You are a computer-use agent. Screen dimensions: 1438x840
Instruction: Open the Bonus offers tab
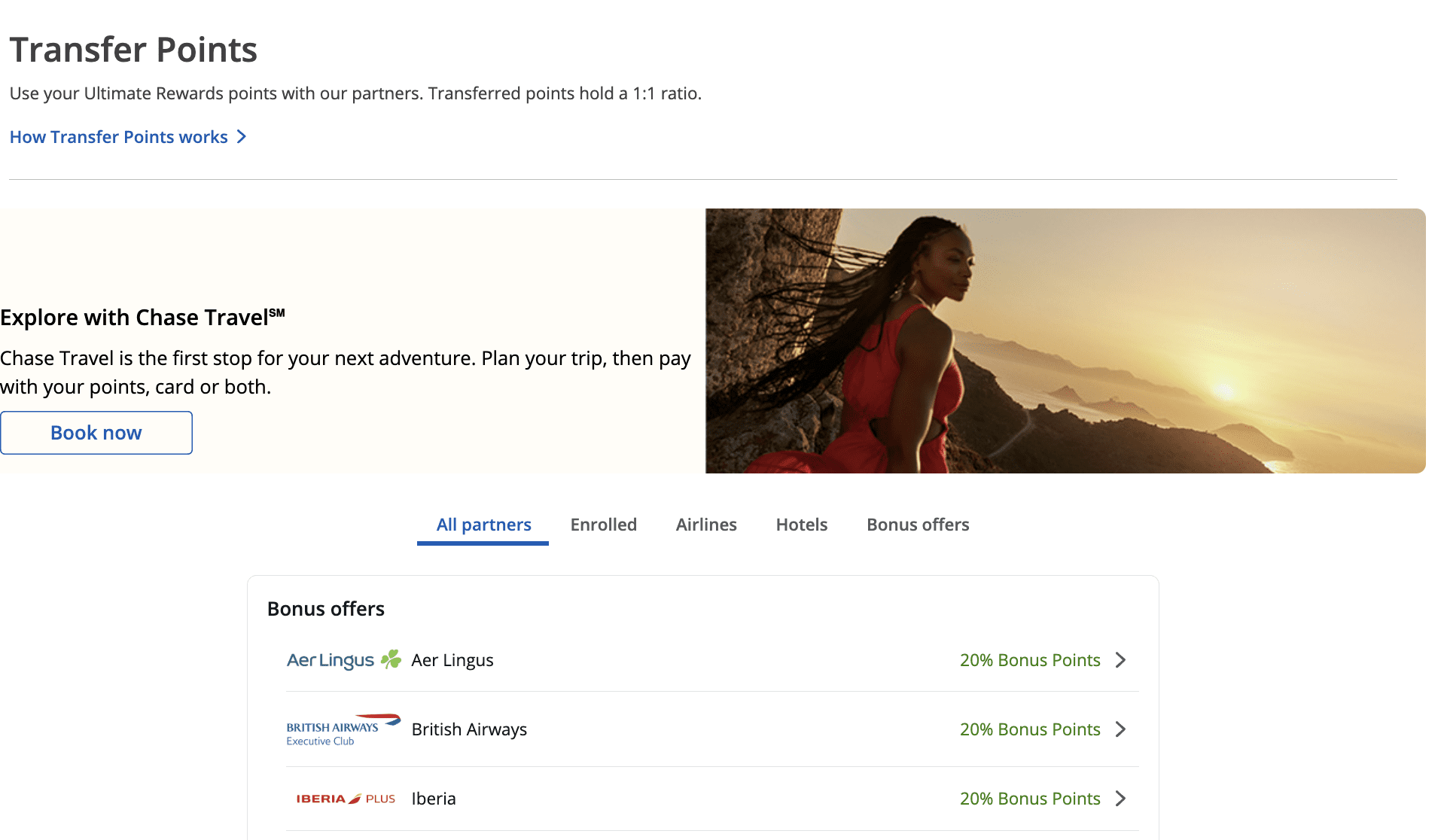click(x=918, y=525)
